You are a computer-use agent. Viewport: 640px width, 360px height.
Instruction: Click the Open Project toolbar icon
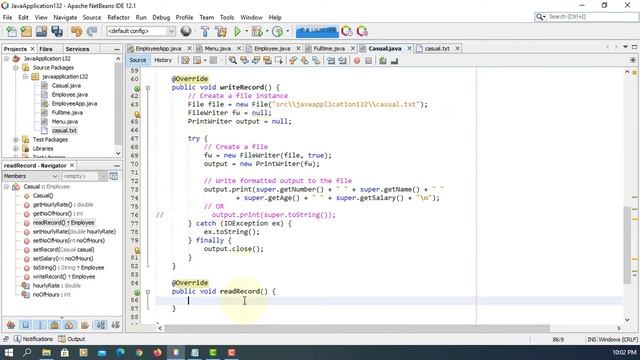41,31
